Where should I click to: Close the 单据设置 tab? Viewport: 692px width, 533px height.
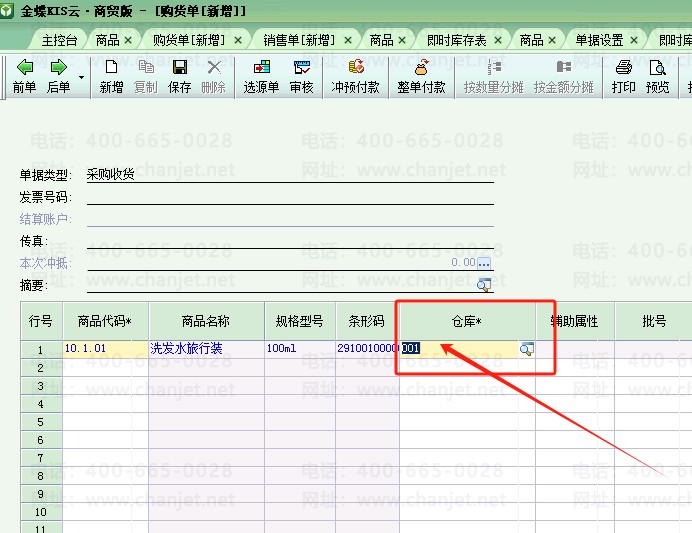[x=634, y=41]
